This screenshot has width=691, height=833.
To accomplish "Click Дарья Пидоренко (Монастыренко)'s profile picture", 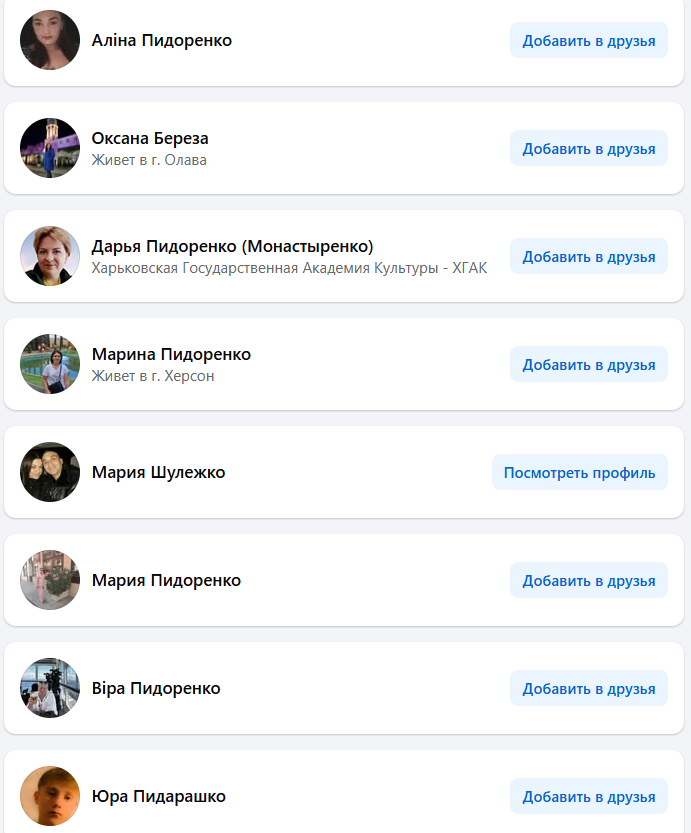I will (x=50, y=256).
